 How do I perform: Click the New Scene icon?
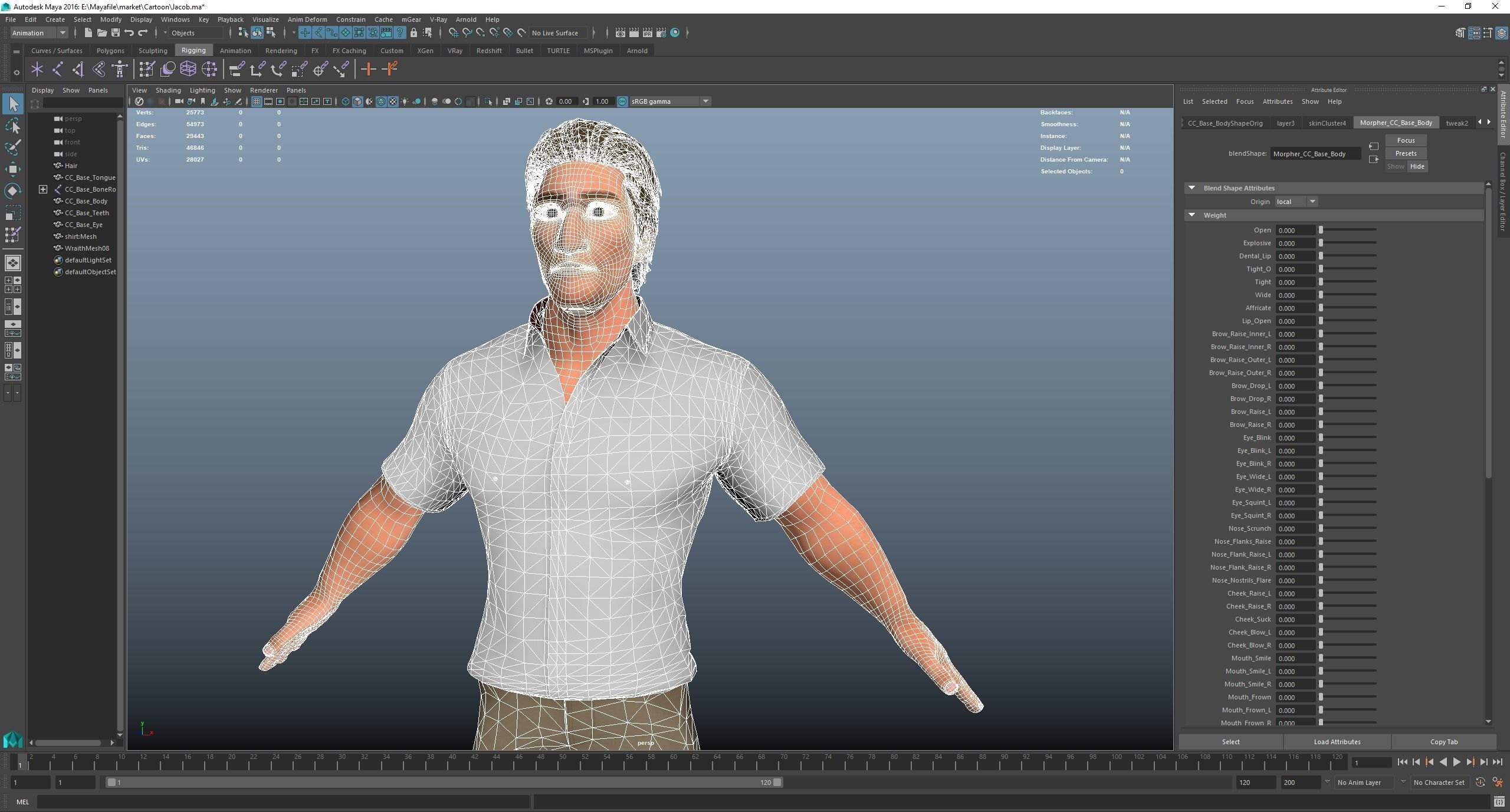[x=88, y=32]
